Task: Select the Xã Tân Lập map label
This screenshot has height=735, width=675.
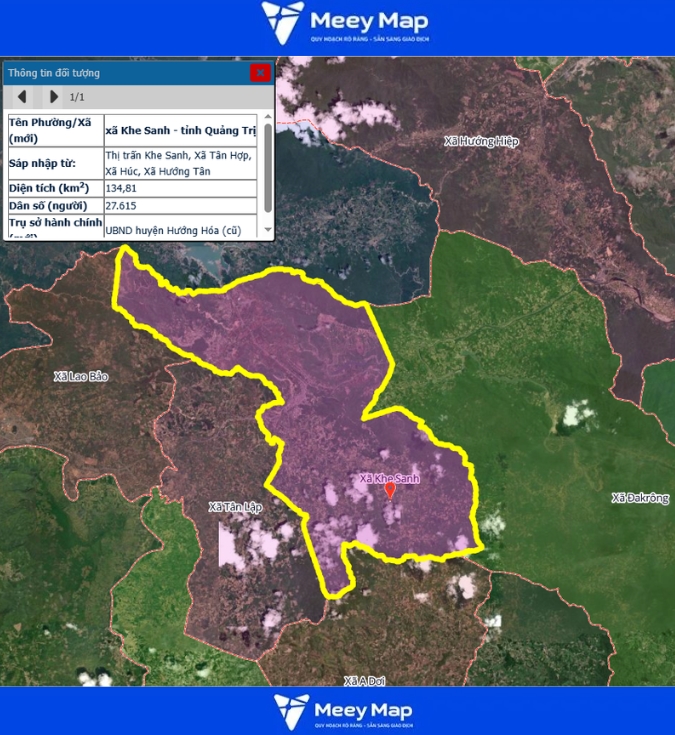Action: coord(234,508)
